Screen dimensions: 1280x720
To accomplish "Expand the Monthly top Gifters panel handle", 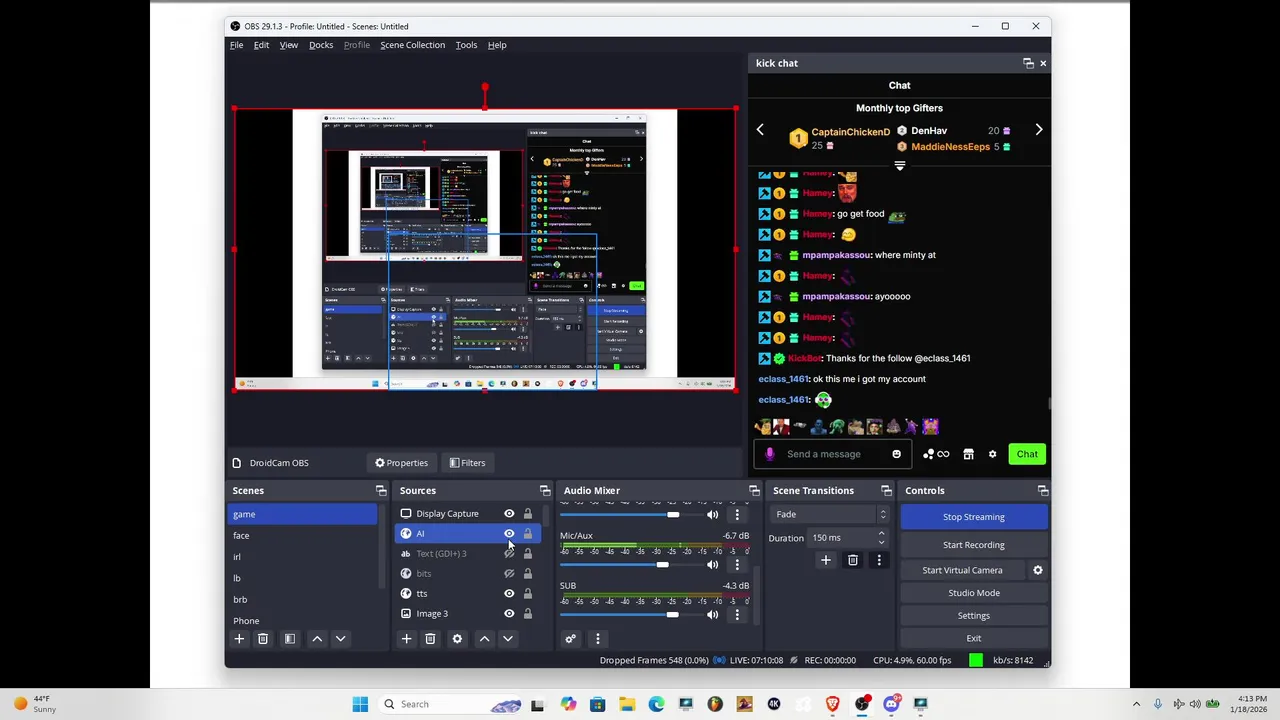I will [899, 166].
